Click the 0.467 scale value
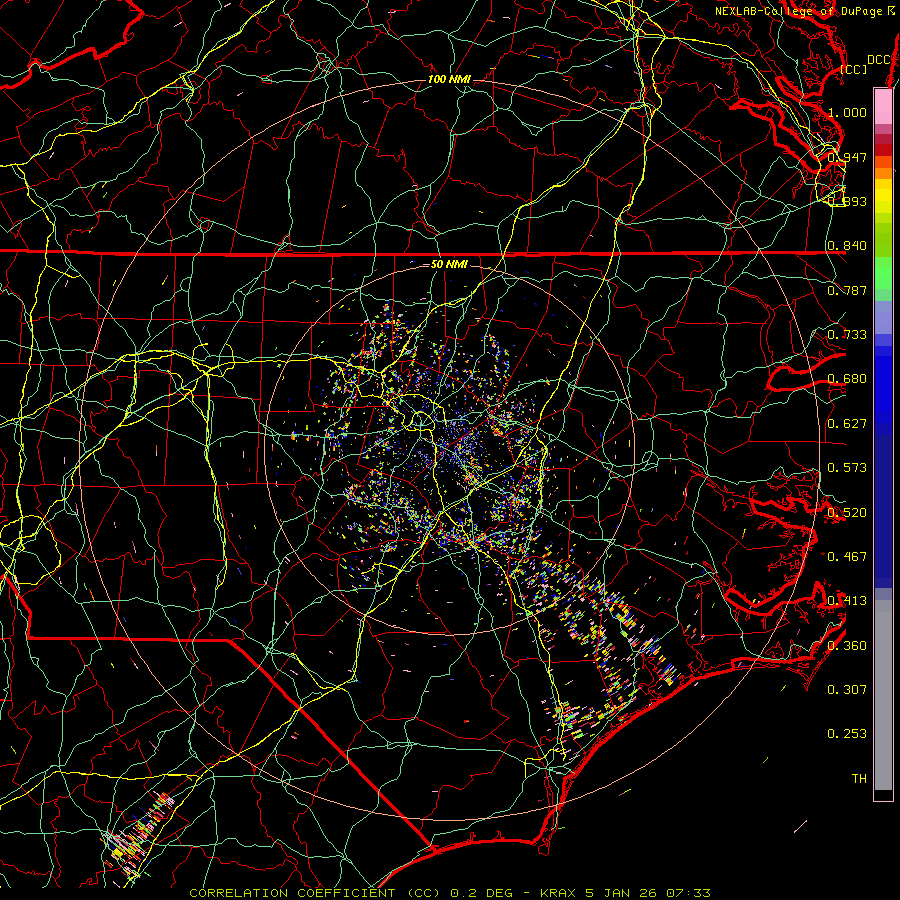The image size is (900, 900). 847,556
